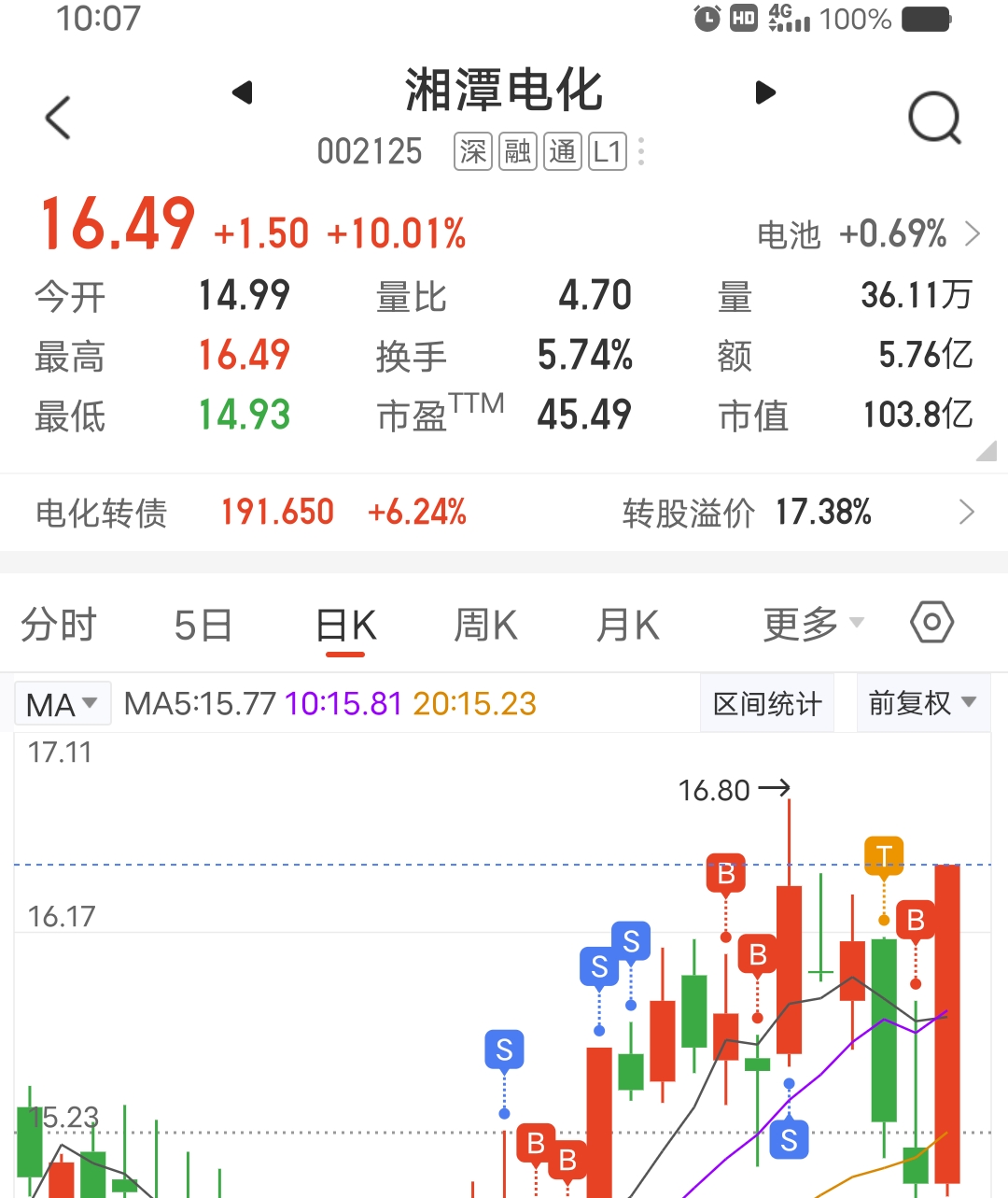Open the search magnifier icon
The height and width of the screenshot is (1198, 1008).
point(935,119)
